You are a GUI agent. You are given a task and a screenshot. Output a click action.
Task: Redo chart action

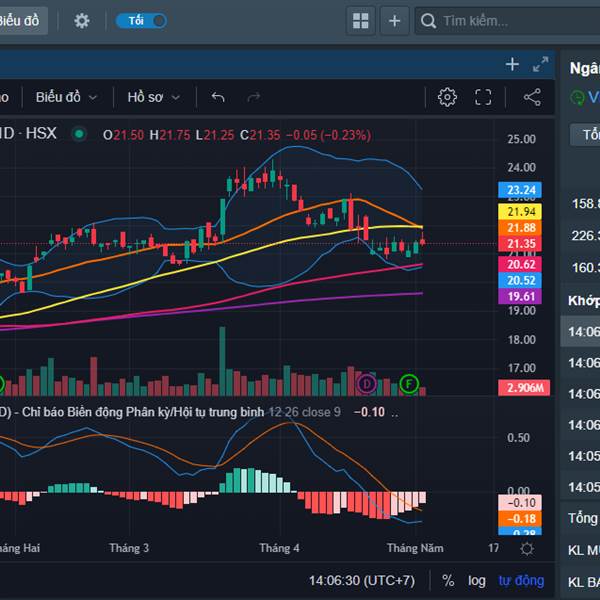pyautogui.click(x=254, y=97)
